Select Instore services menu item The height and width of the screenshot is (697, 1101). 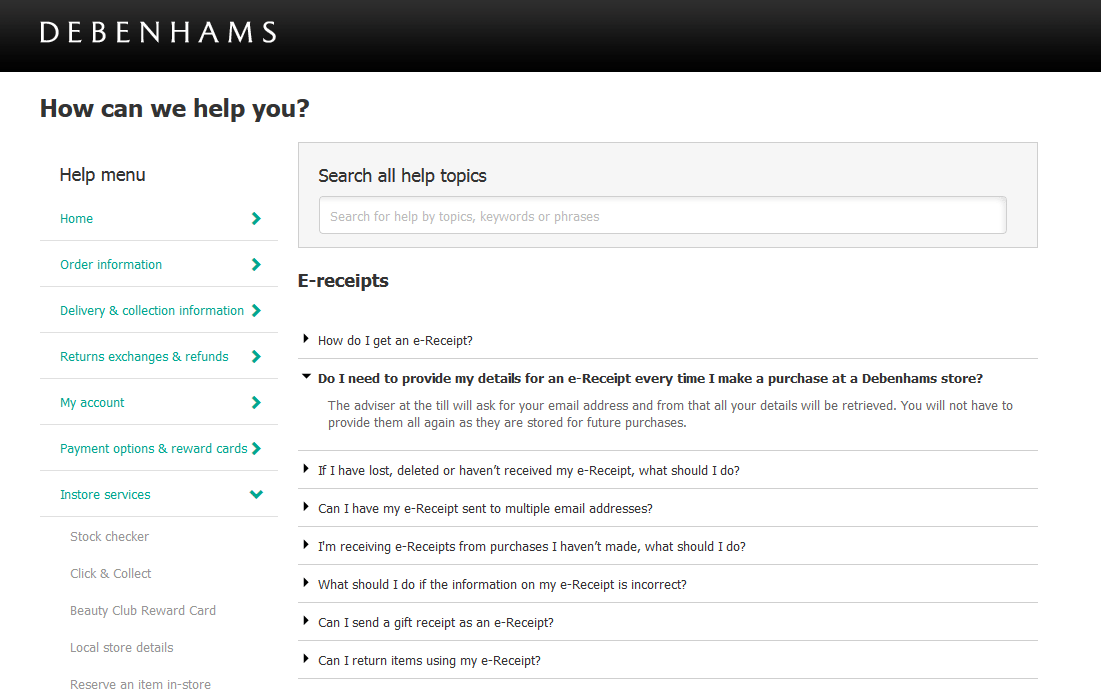pos(105,494)
